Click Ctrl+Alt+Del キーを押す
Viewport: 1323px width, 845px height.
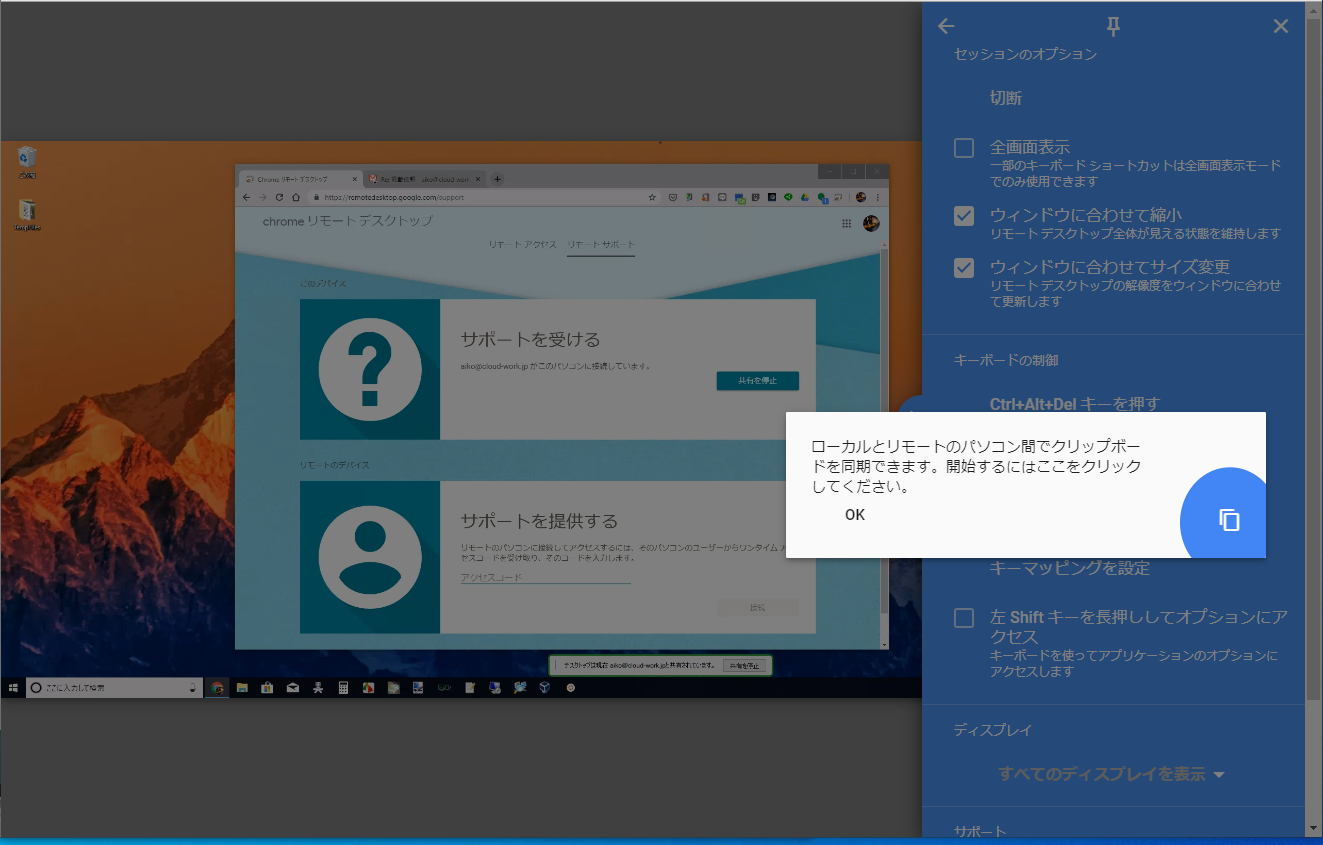(1075, 404)
